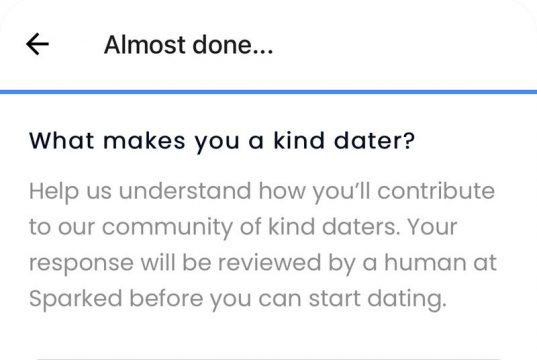
Task: Click the "Help us understand" description line
Action: pos(262,191)
